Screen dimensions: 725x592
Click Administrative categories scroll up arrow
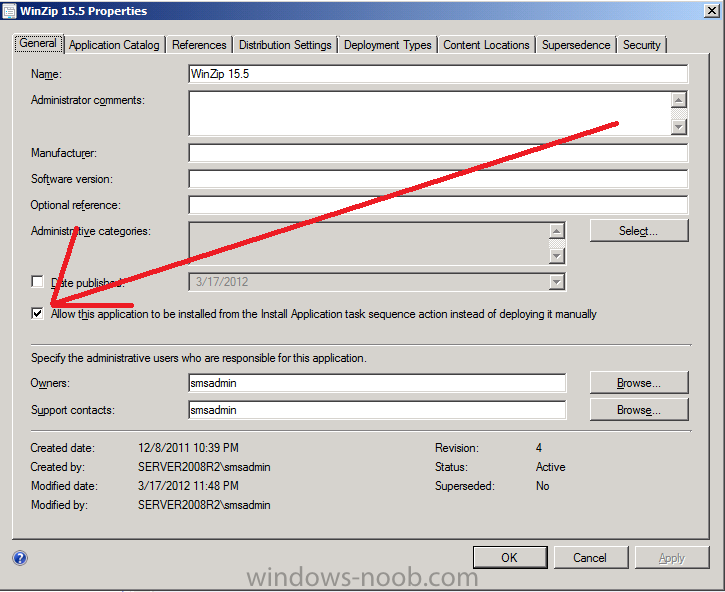click(557, 231)
